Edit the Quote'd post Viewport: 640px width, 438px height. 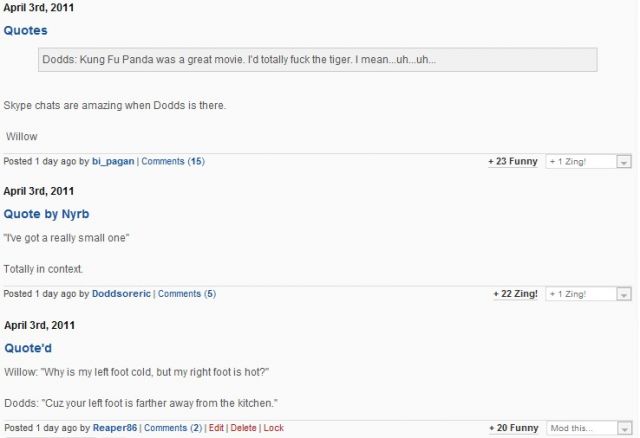tap(216, 428)
